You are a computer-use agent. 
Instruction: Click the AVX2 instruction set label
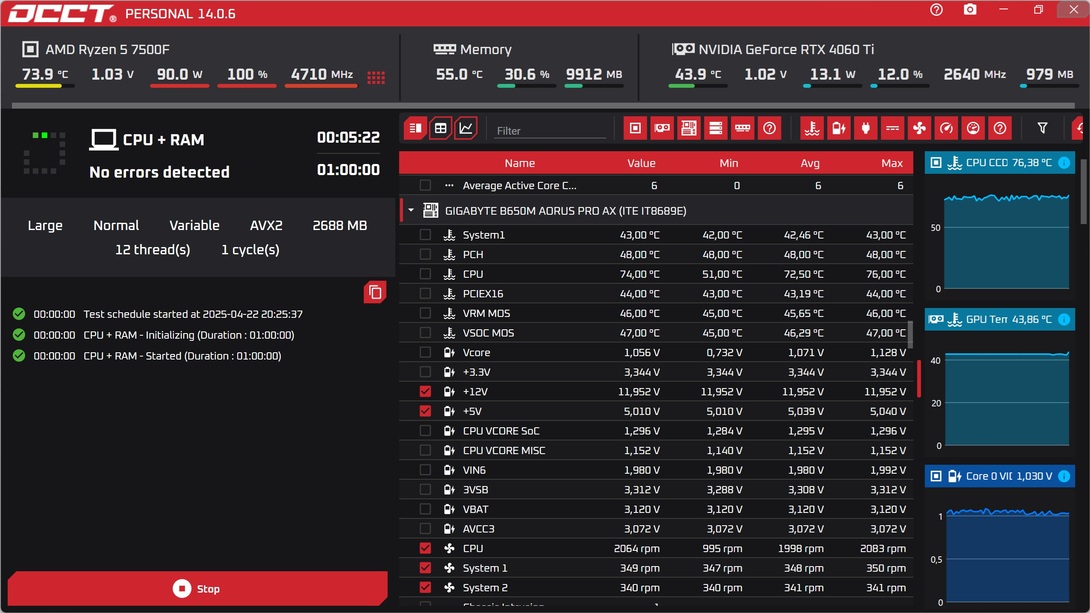(x=266, y=225)
